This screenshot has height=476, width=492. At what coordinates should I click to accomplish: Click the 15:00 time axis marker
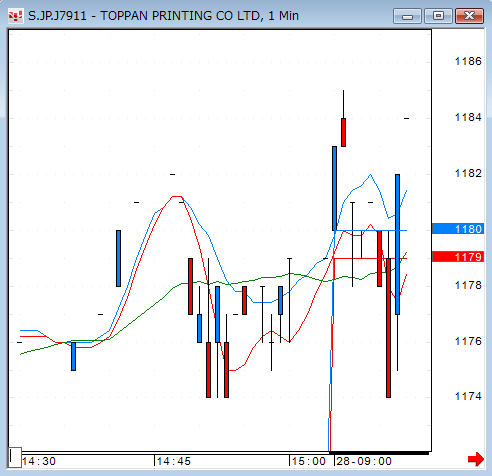pos(308,461)
